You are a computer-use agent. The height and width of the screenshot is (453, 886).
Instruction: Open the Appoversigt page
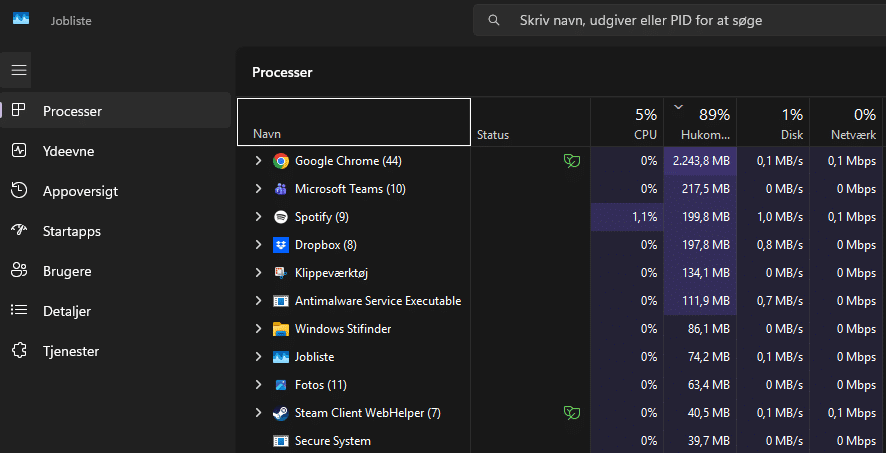pyautogui.click(x=116, y=190)
